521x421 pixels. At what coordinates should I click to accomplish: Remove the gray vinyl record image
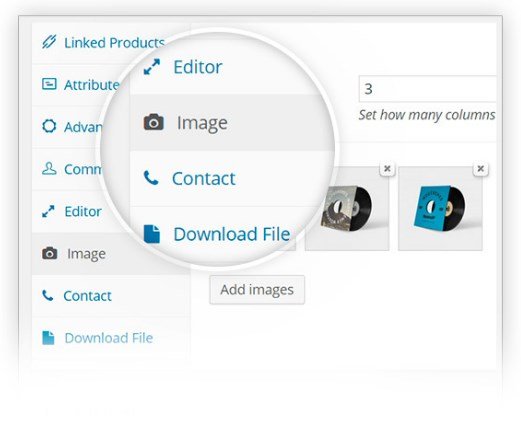coord(387,169)
